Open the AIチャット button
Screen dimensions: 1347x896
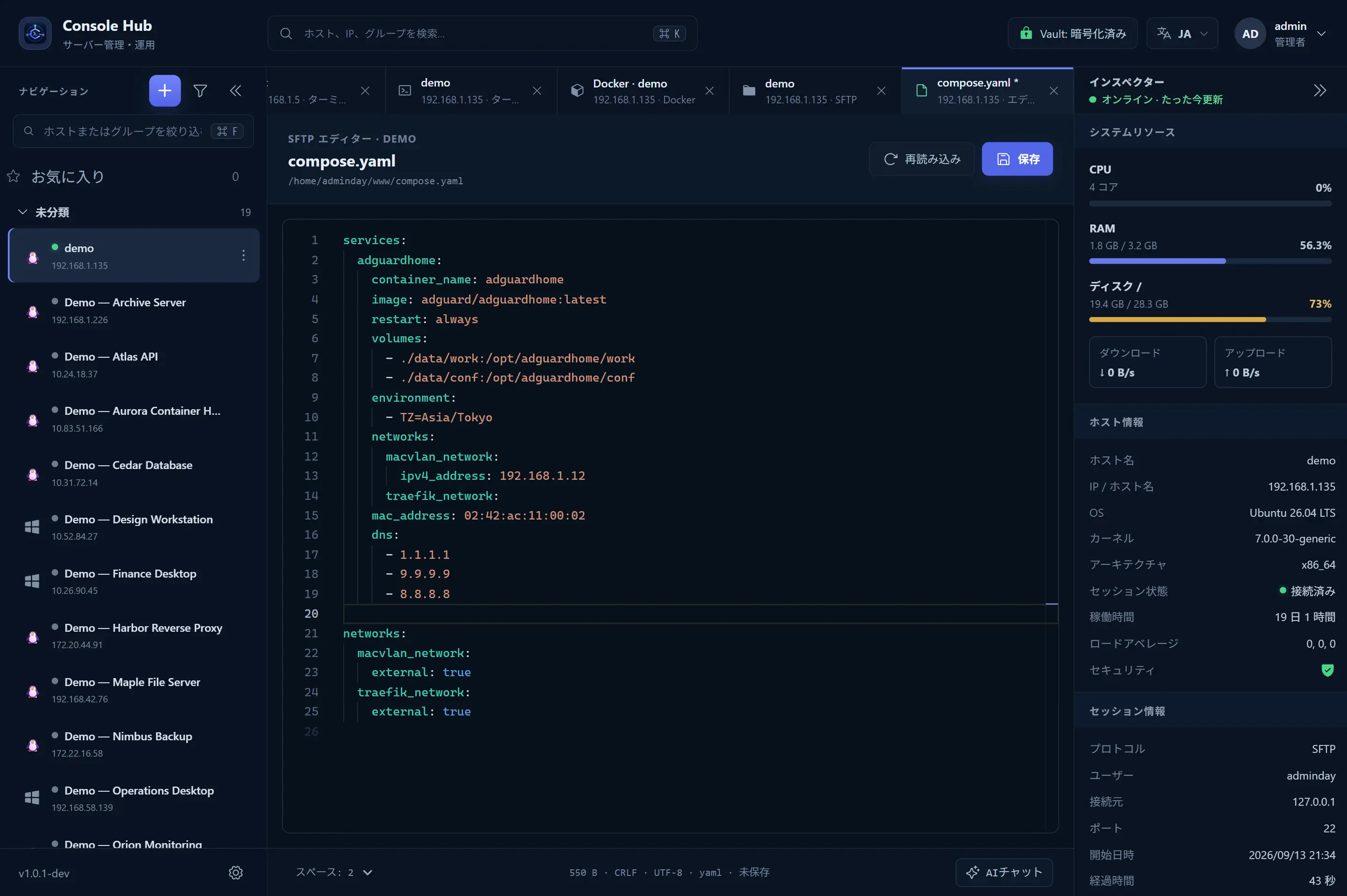(1004, 873)
